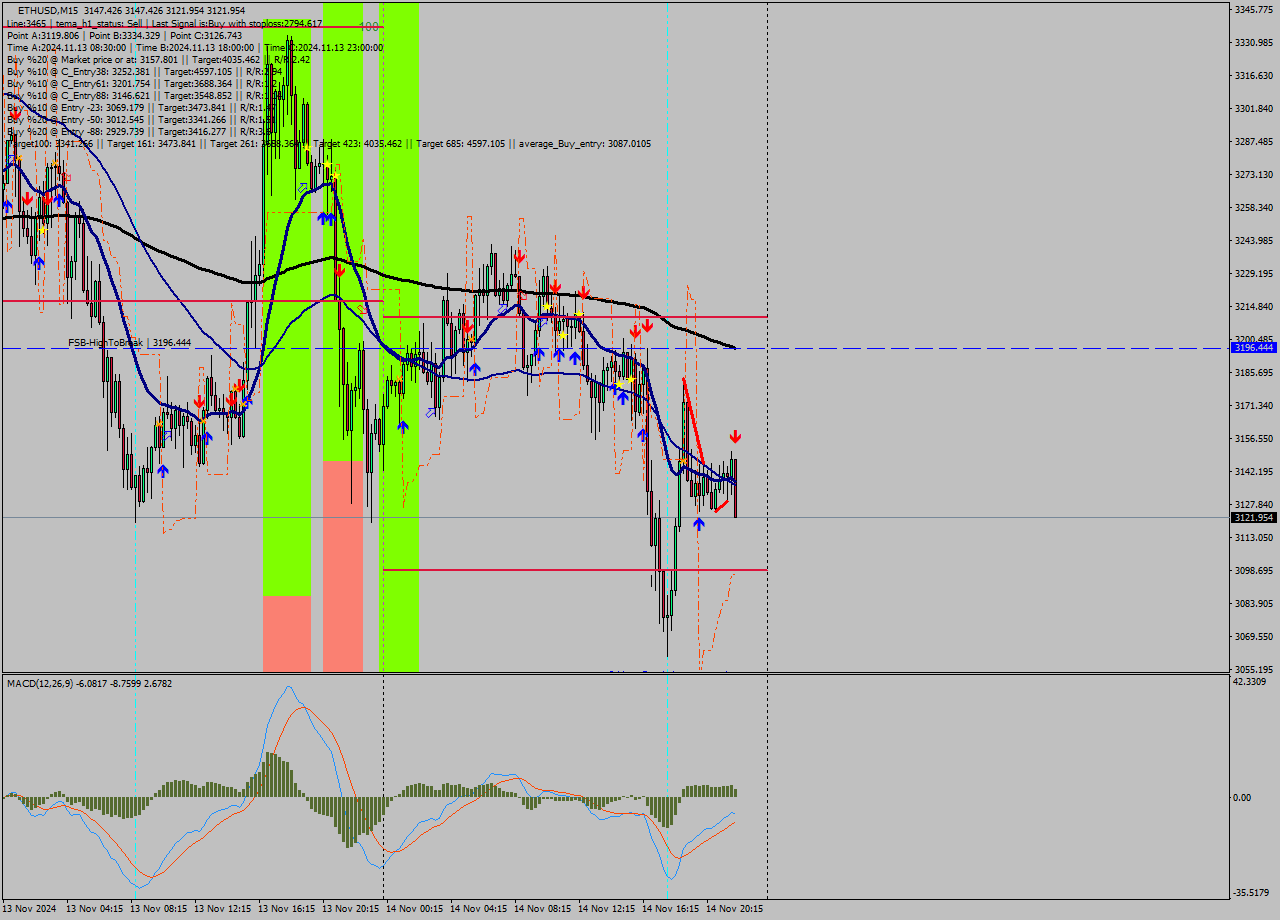
Task: Click the 3345.775 price scale label
Action: (x=1256, y=9)
